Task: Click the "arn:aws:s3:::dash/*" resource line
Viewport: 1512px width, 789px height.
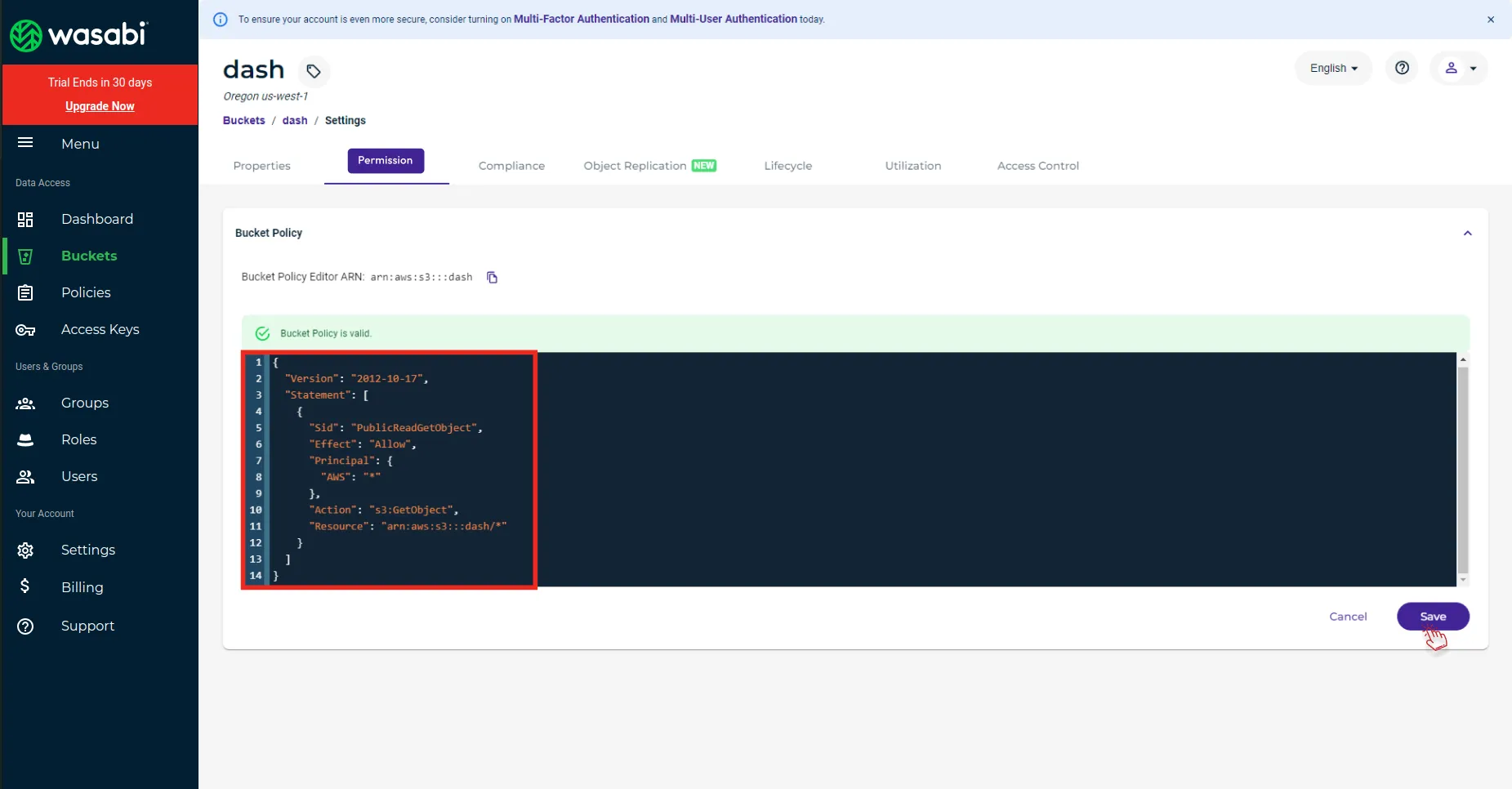Action: [x=408, y=526]
